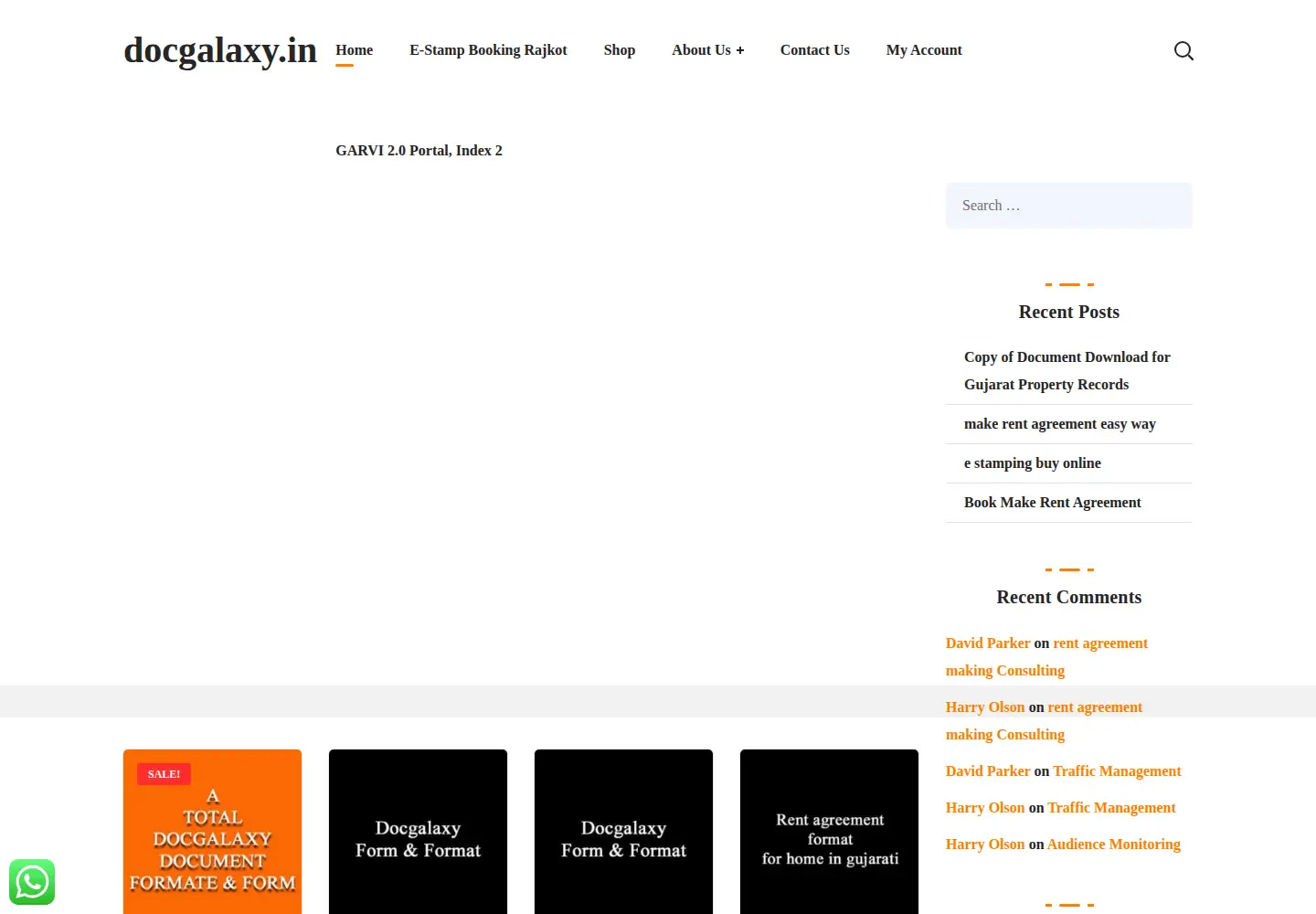
Task: Open E-Stamp Booking Rajkot menu item
Action: pyautogui.click(x=488, y=50)
